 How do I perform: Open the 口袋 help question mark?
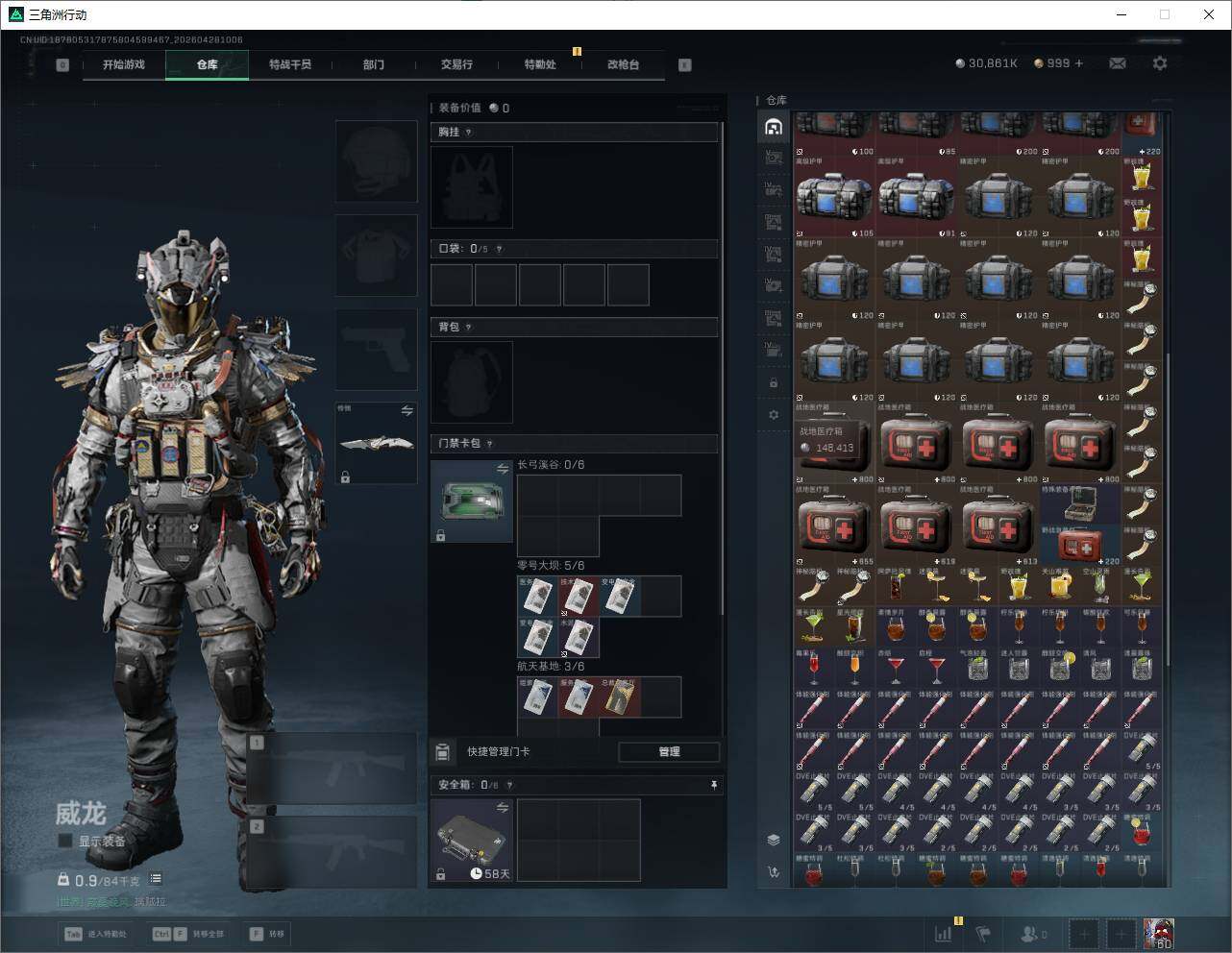click(499, 249)
